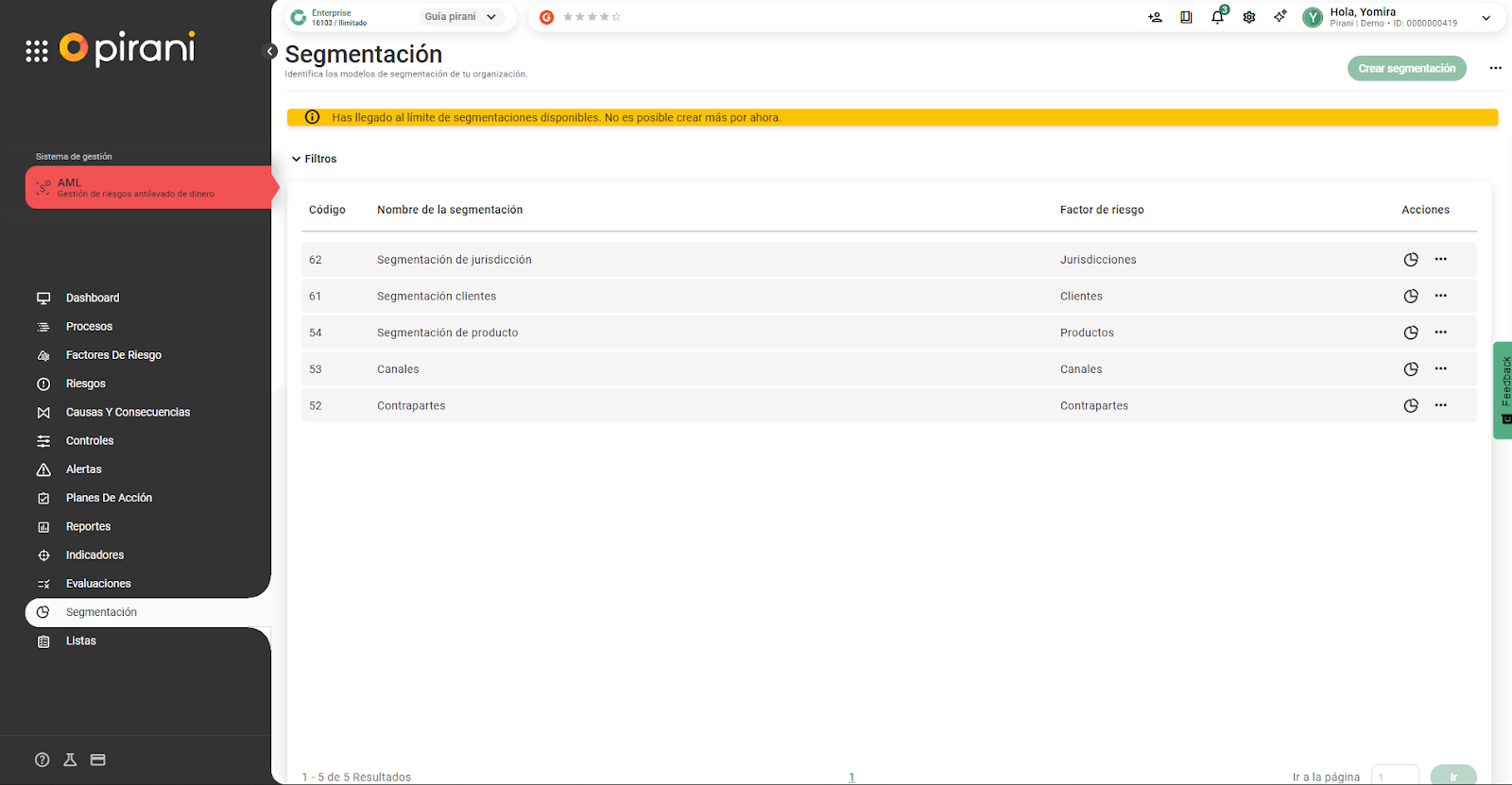Collapse the sidebar with arrow toggle
Image resolution: width=1512 pixels, height=785 pixels.
coord(270,51)
